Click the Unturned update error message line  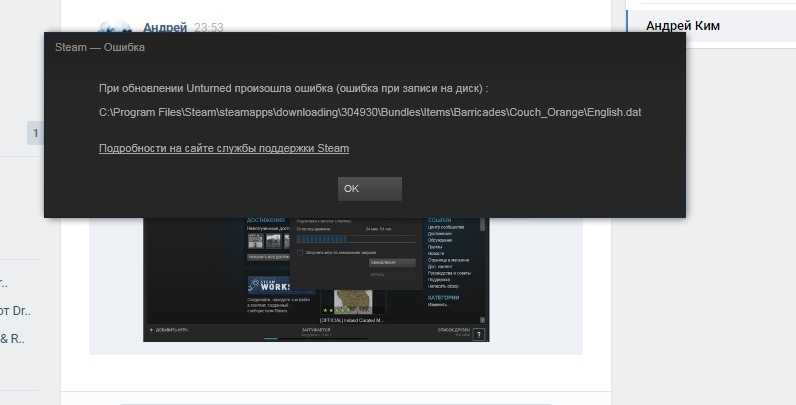(x=293, y=88)
